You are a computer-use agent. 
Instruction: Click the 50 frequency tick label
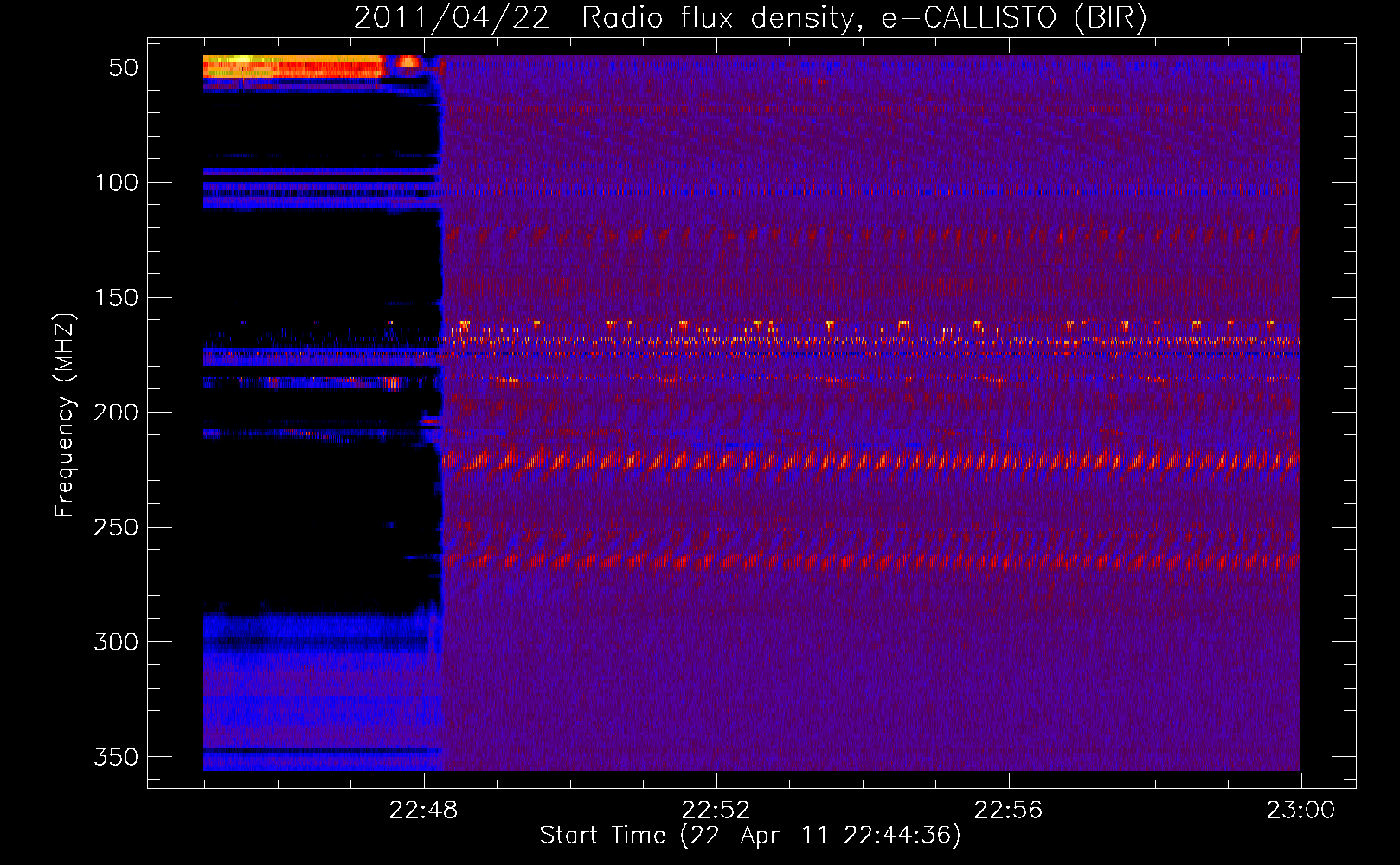(124, 67)
